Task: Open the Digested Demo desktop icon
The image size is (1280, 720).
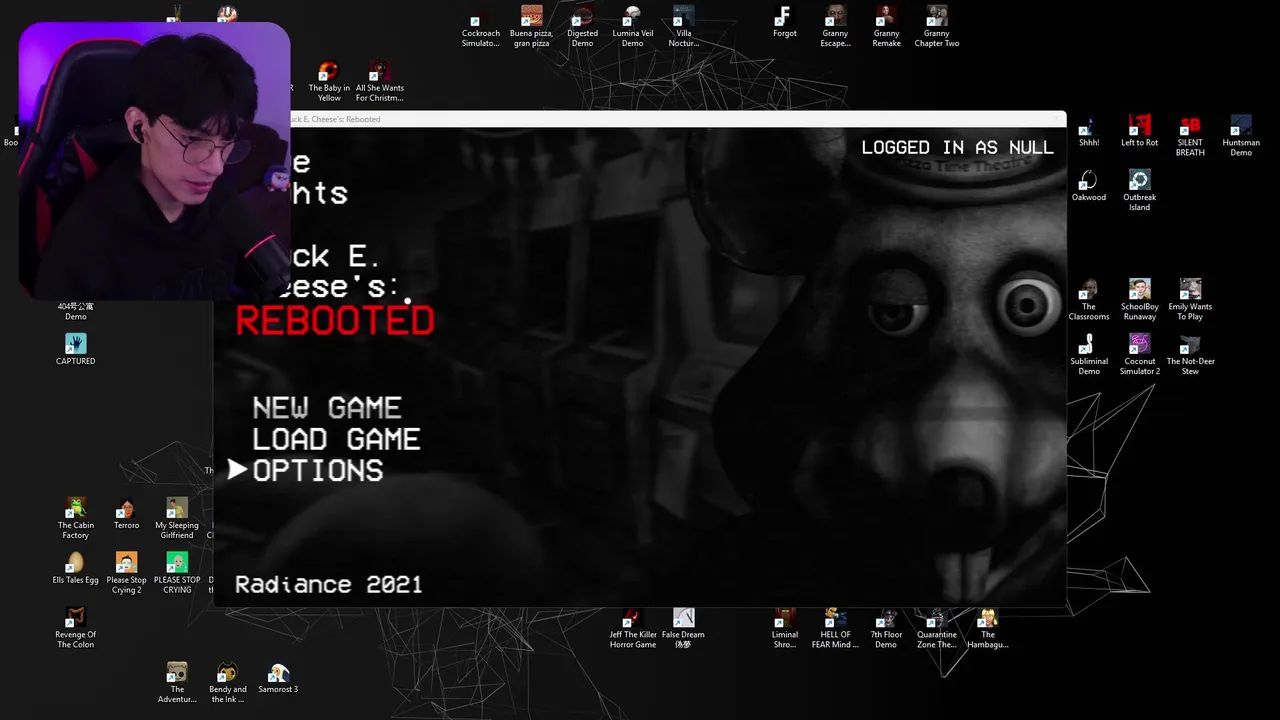Action: (582, 27)
